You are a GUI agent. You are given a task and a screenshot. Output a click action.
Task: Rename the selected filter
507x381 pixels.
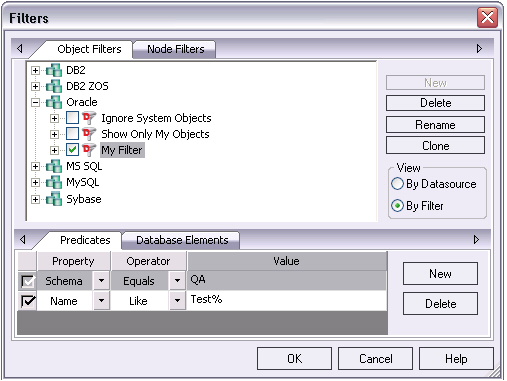[435, 125]
